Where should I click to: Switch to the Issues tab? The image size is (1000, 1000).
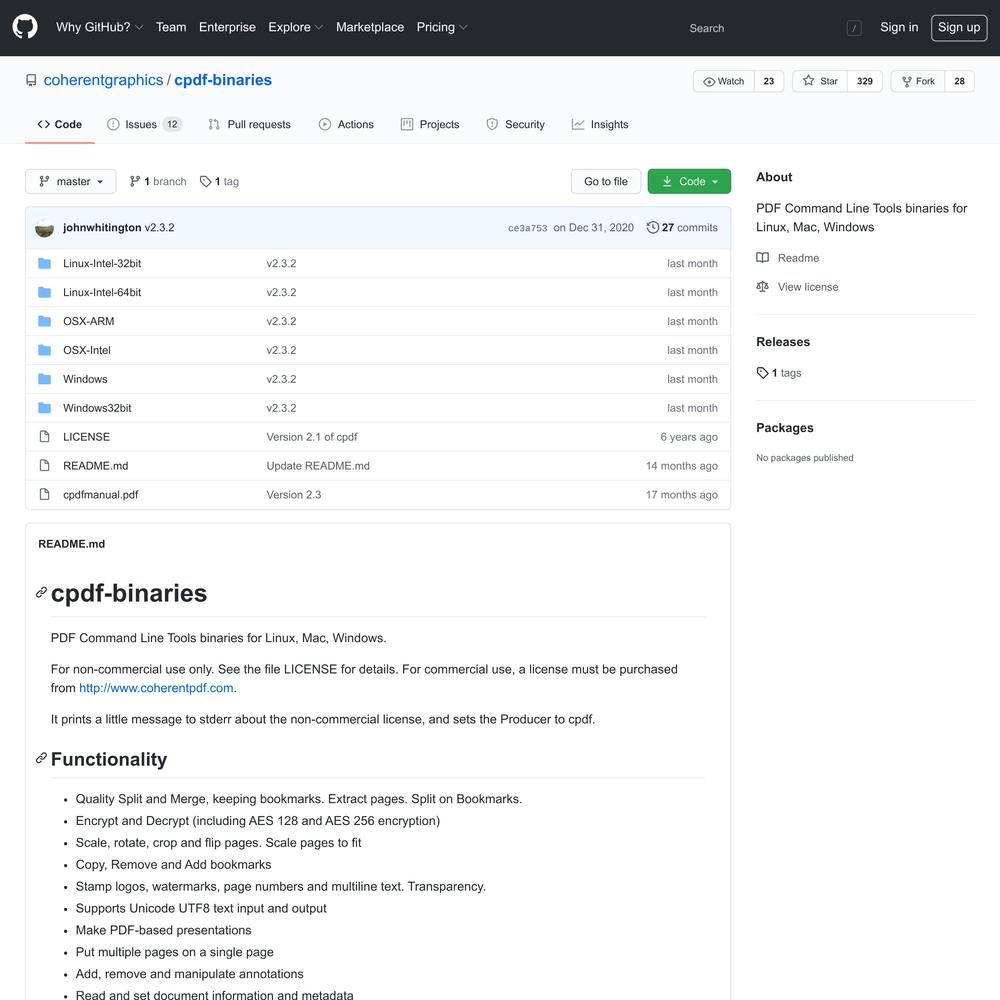point(144,124)
